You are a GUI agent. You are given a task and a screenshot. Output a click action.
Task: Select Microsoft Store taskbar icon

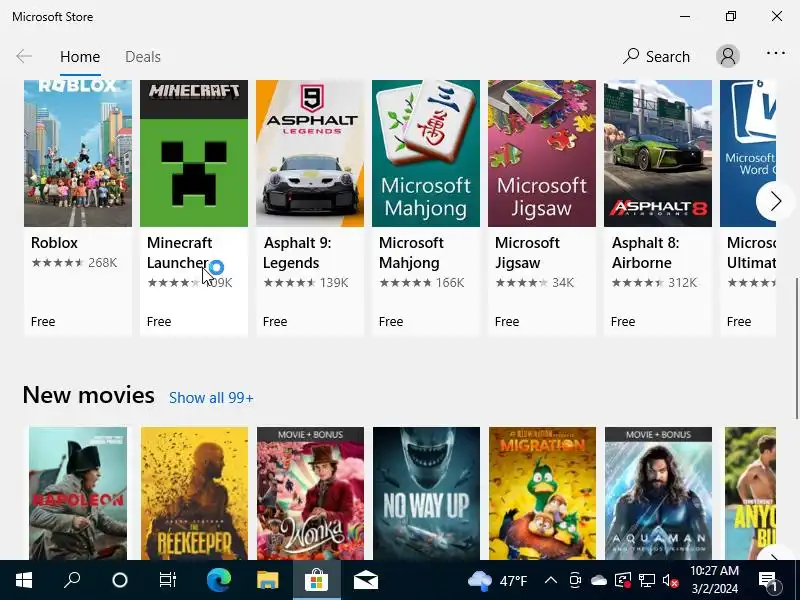[317, 580]
